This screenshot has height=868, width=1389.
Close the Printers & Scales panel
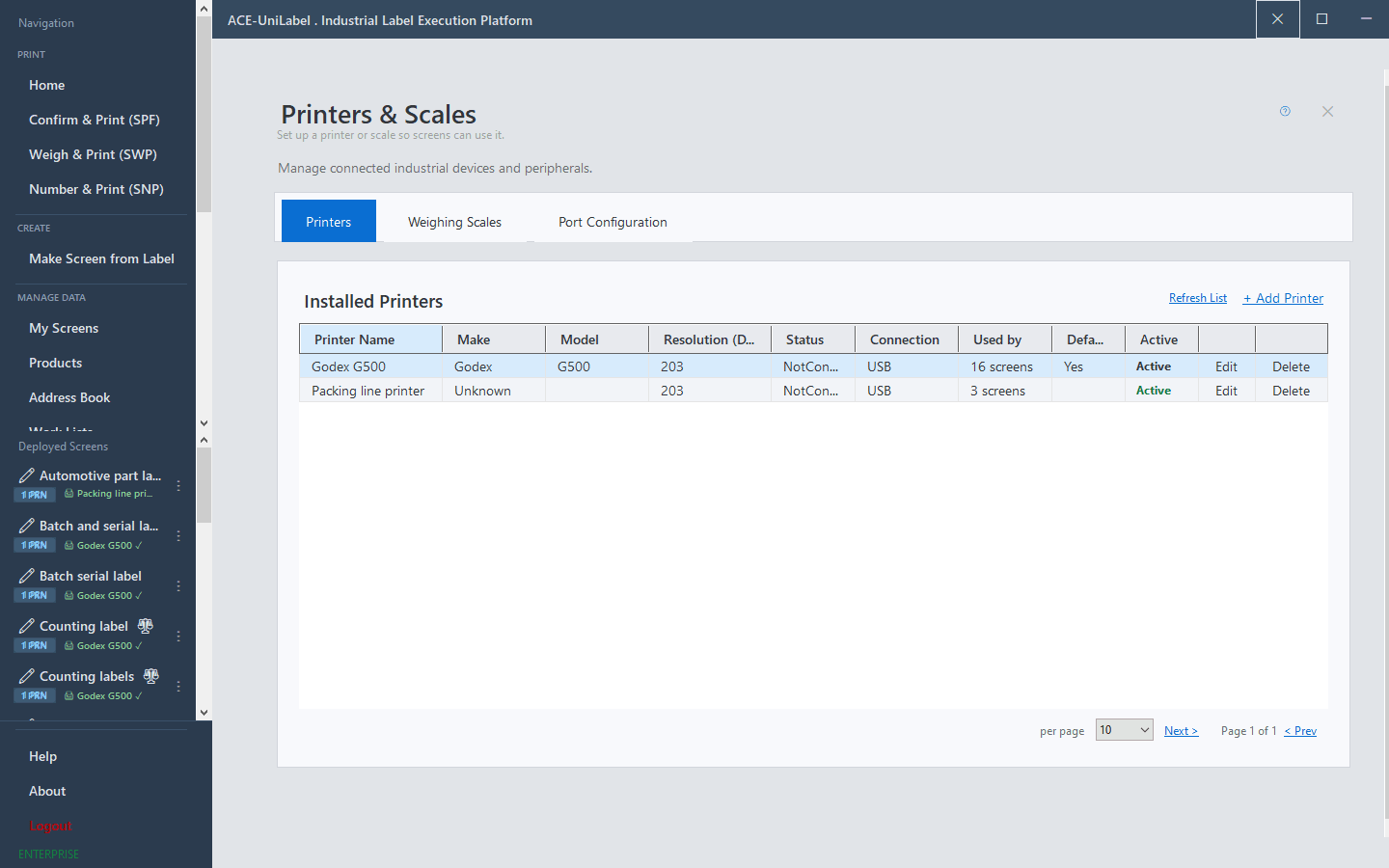1327,111
